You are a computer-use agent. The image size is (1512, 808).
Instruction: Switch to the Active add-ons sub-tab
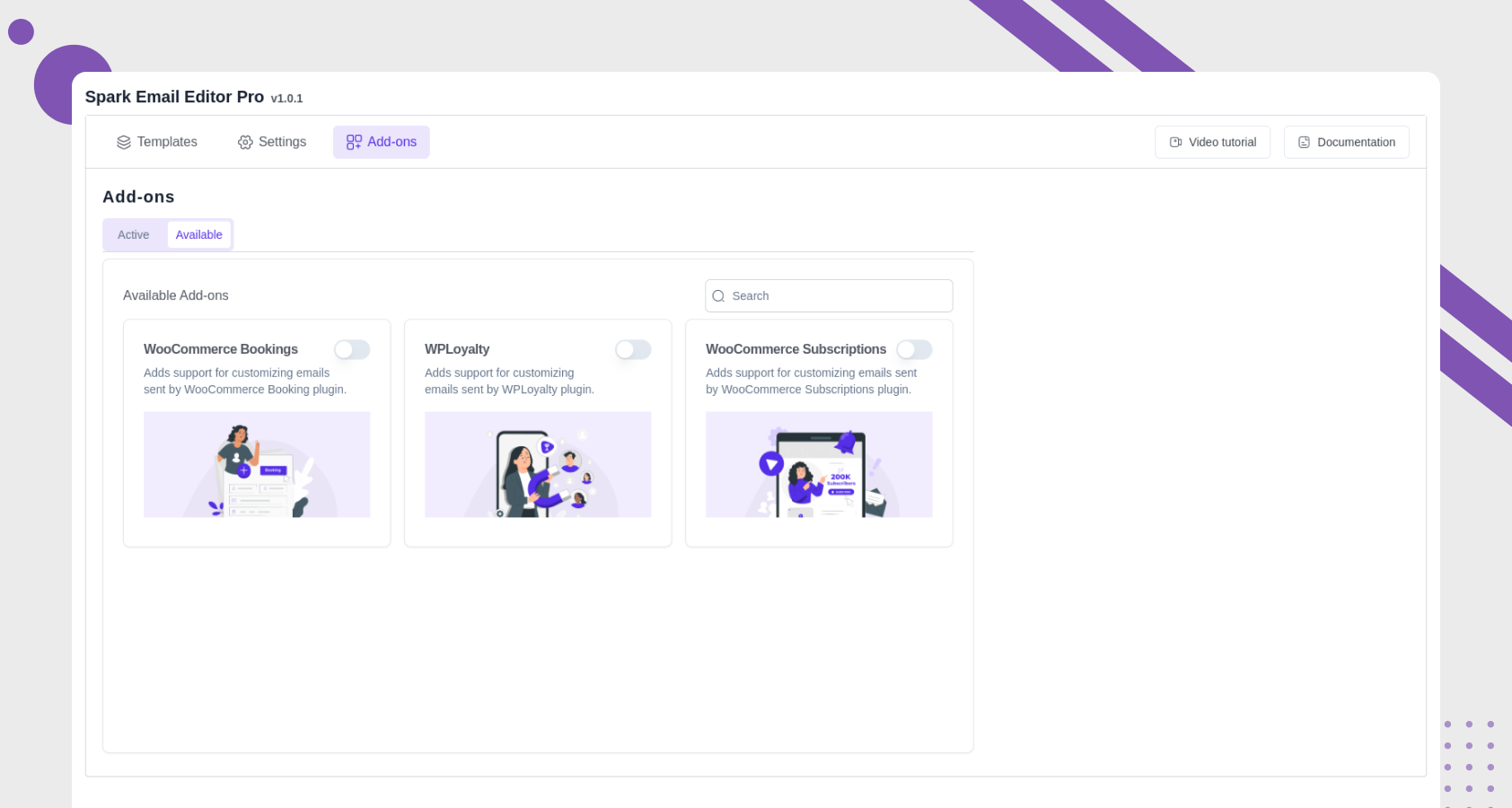pyautogui.click(x=134, y=234)
